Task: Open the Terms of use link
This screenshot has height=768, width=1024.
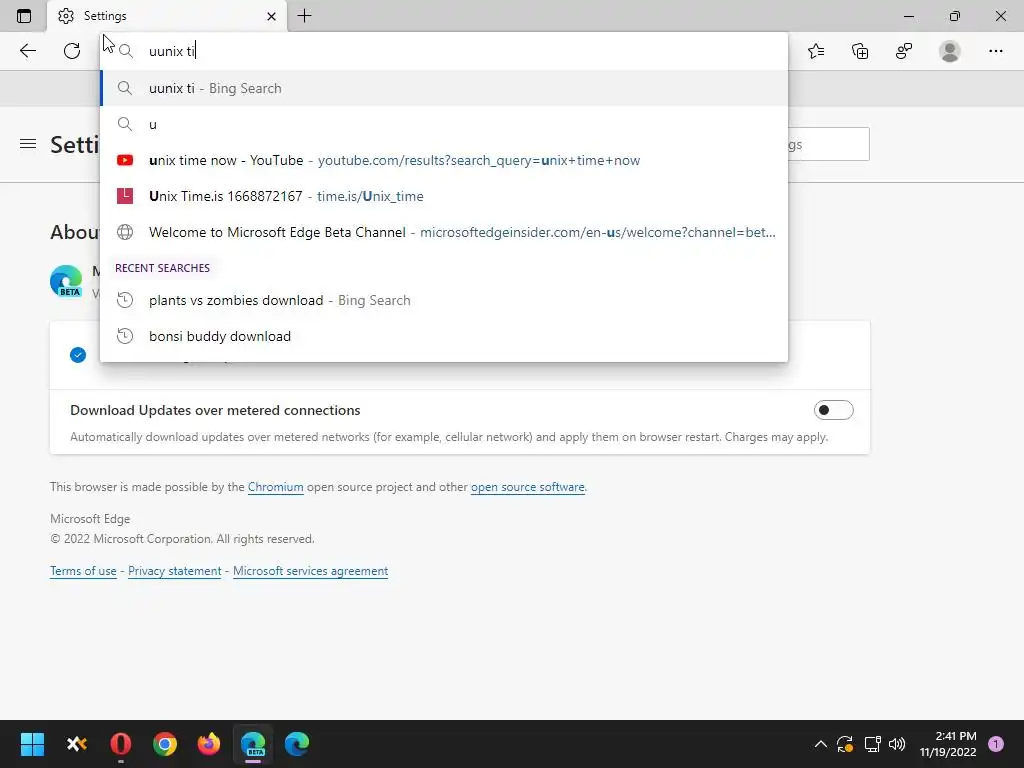Action: [83, 571]
